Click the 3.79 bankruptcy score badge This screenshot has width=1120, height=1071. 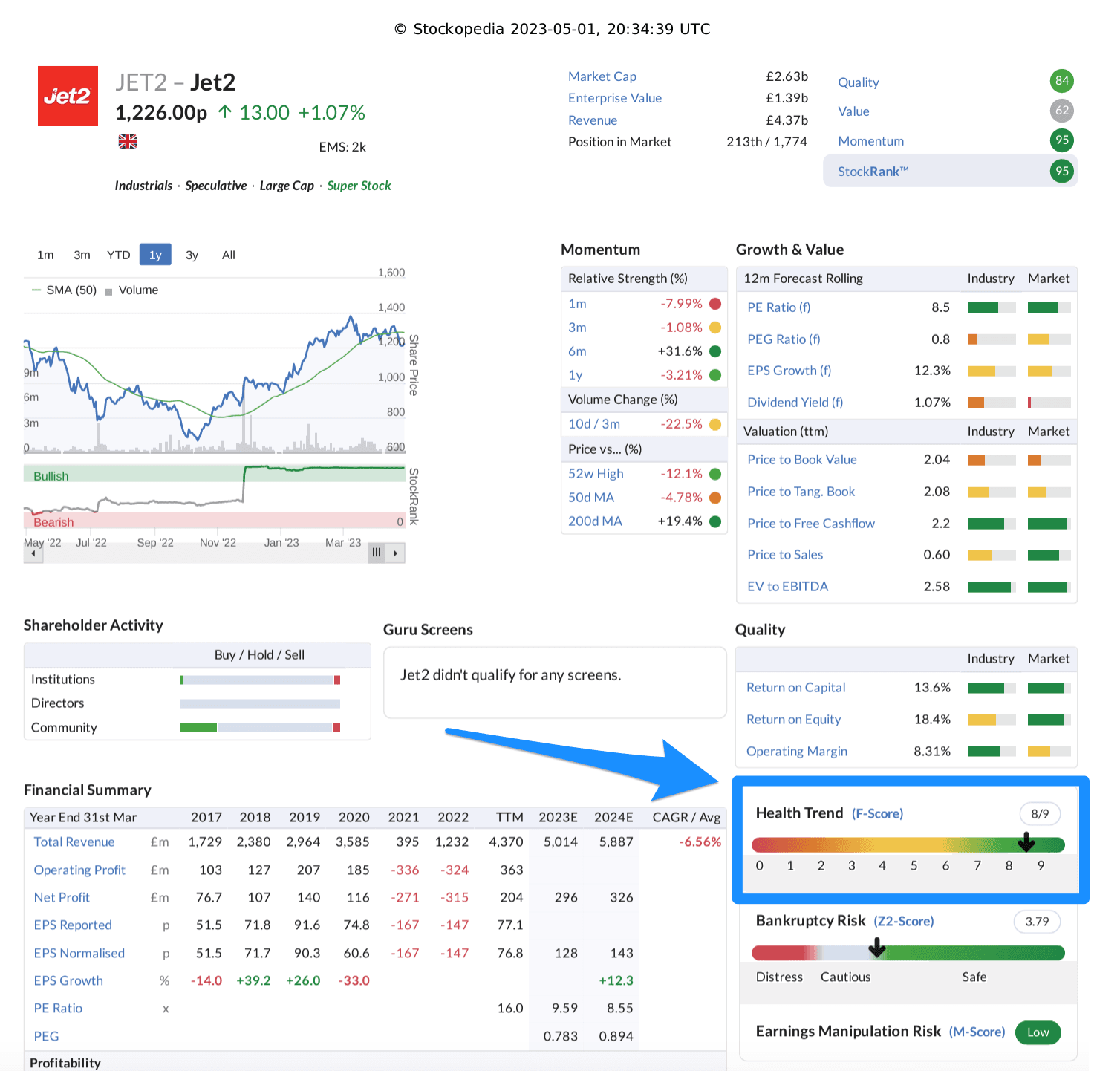(x=1038, y=922)
